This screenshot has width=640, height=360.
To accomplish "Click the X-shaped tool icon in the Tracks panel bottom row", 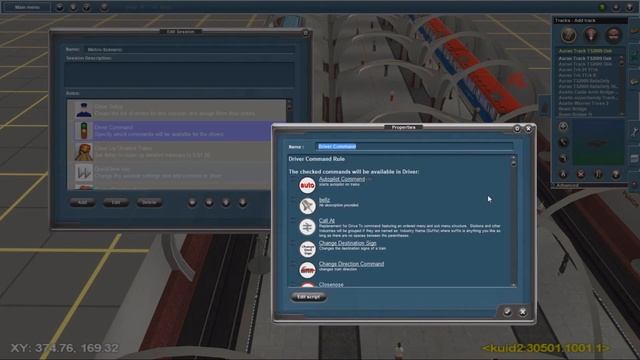I will (580, 174).
